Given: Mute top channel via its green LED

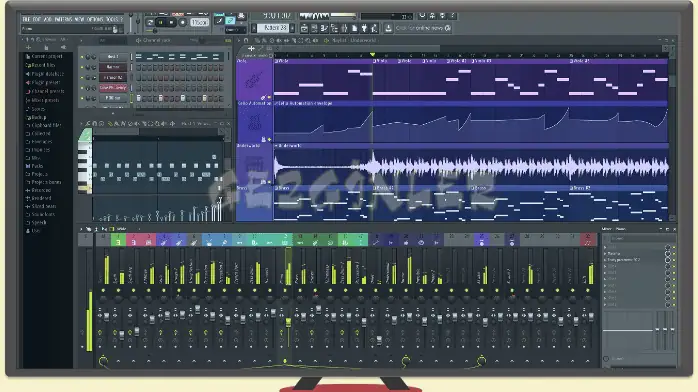Looking at the screenshot, I should pos(82,57).
